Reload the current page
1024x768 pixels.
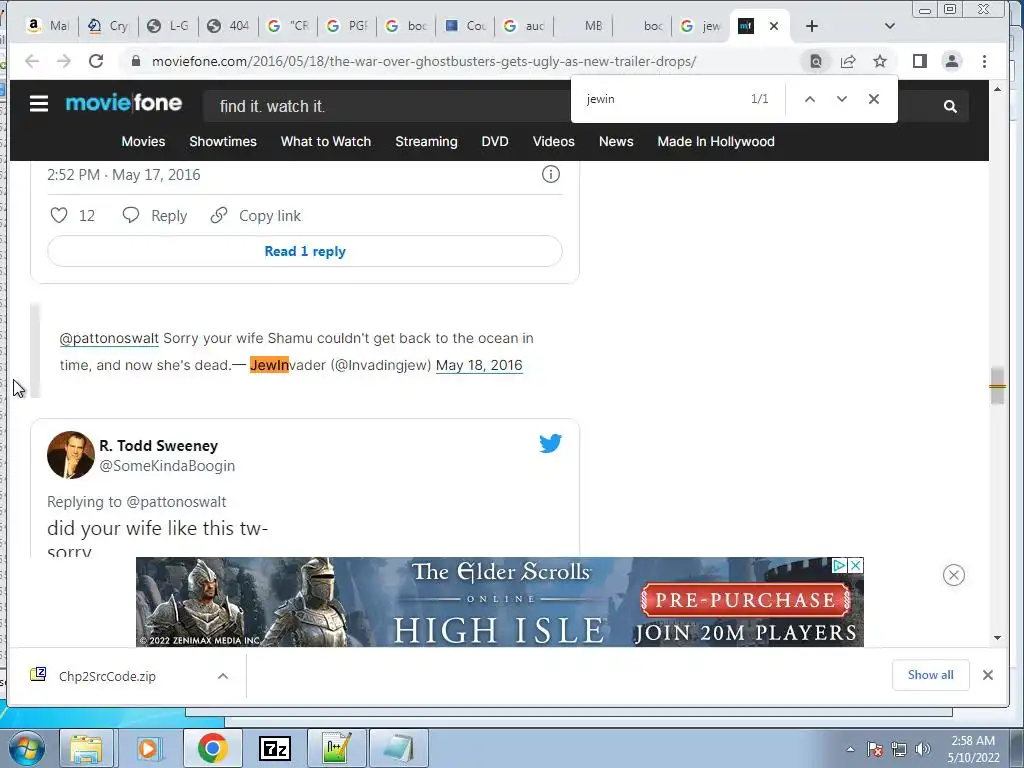point(96,61)
